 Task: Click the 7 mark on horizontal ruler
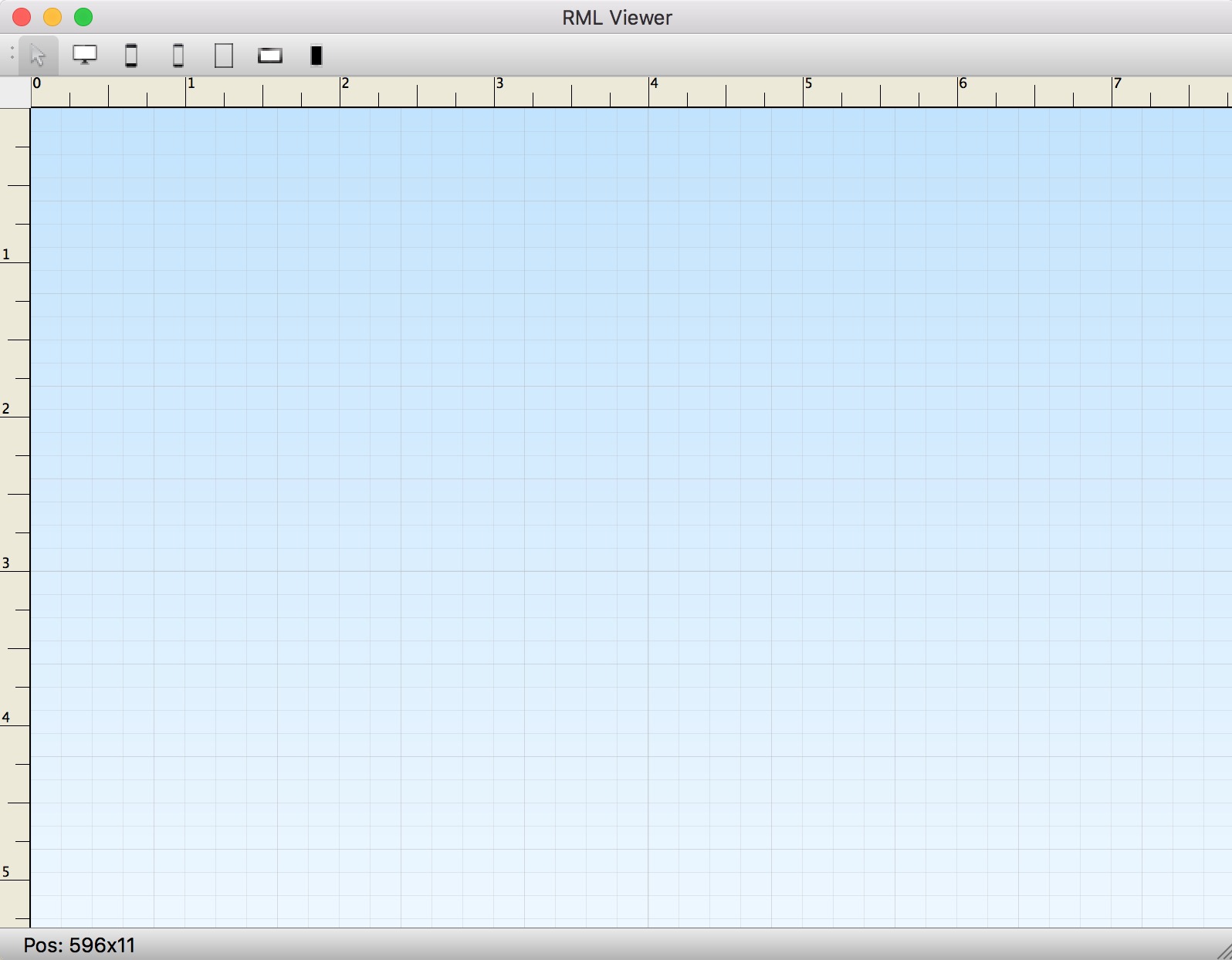[x=1117, y=83]
